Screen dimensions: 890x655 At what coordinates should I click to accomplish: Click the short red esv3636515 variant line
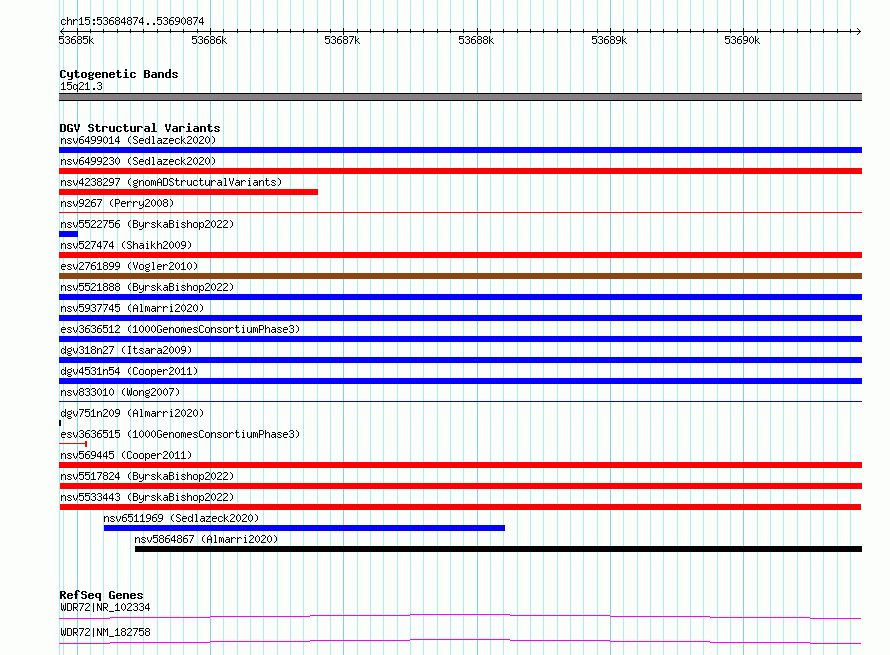[x=73, y=443]
